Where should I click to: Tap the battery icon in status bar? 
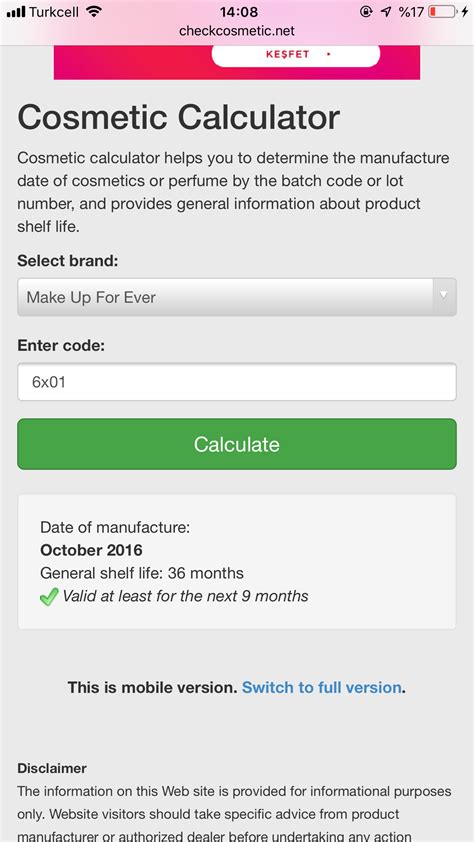[x=442, y=12]
